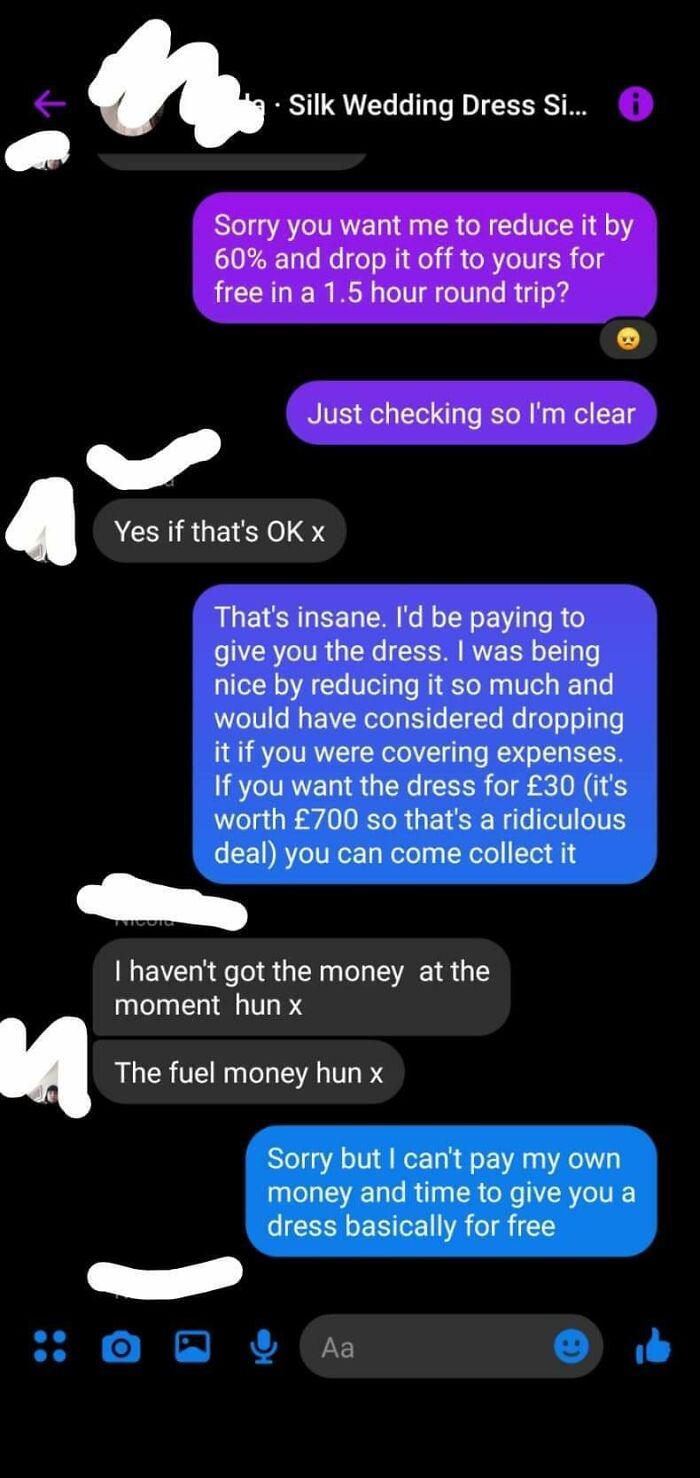Tap the sad face reaction emoji
Image resolution: width=700 pixels, height=1478 pixels.
click(627, 339)
